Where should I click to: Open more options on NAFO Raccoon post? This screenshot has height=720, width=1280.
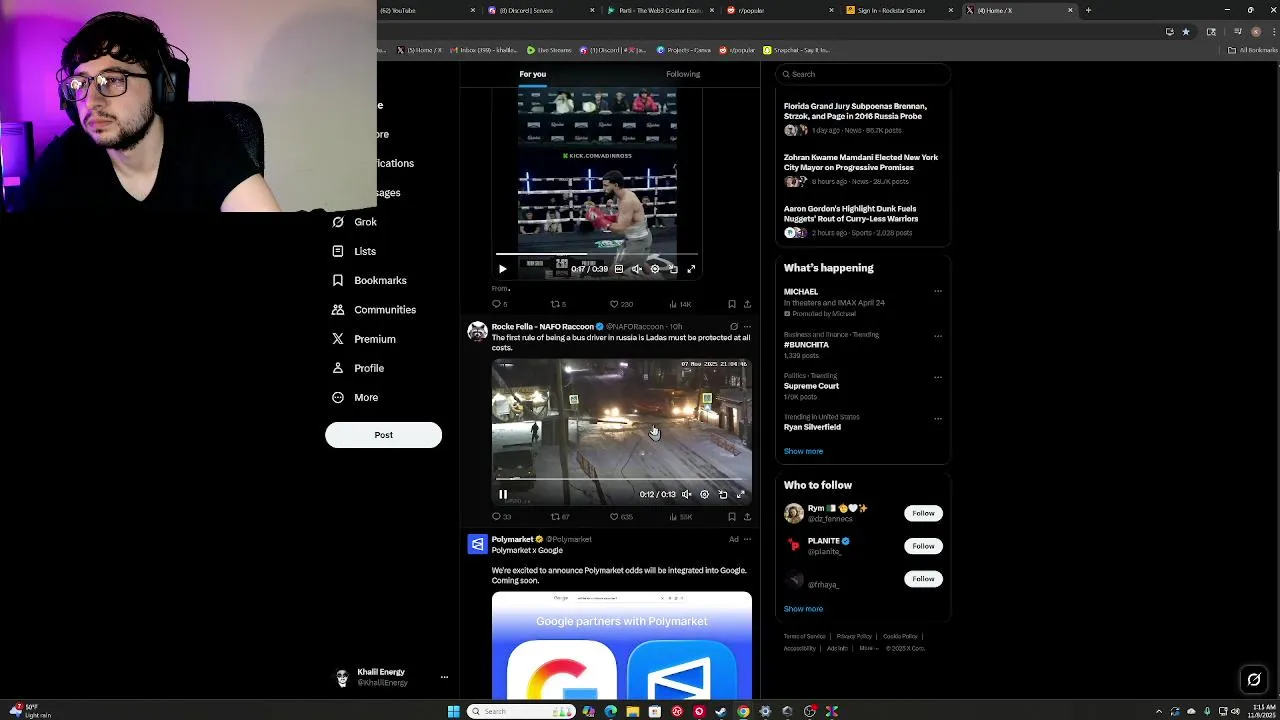747,327
